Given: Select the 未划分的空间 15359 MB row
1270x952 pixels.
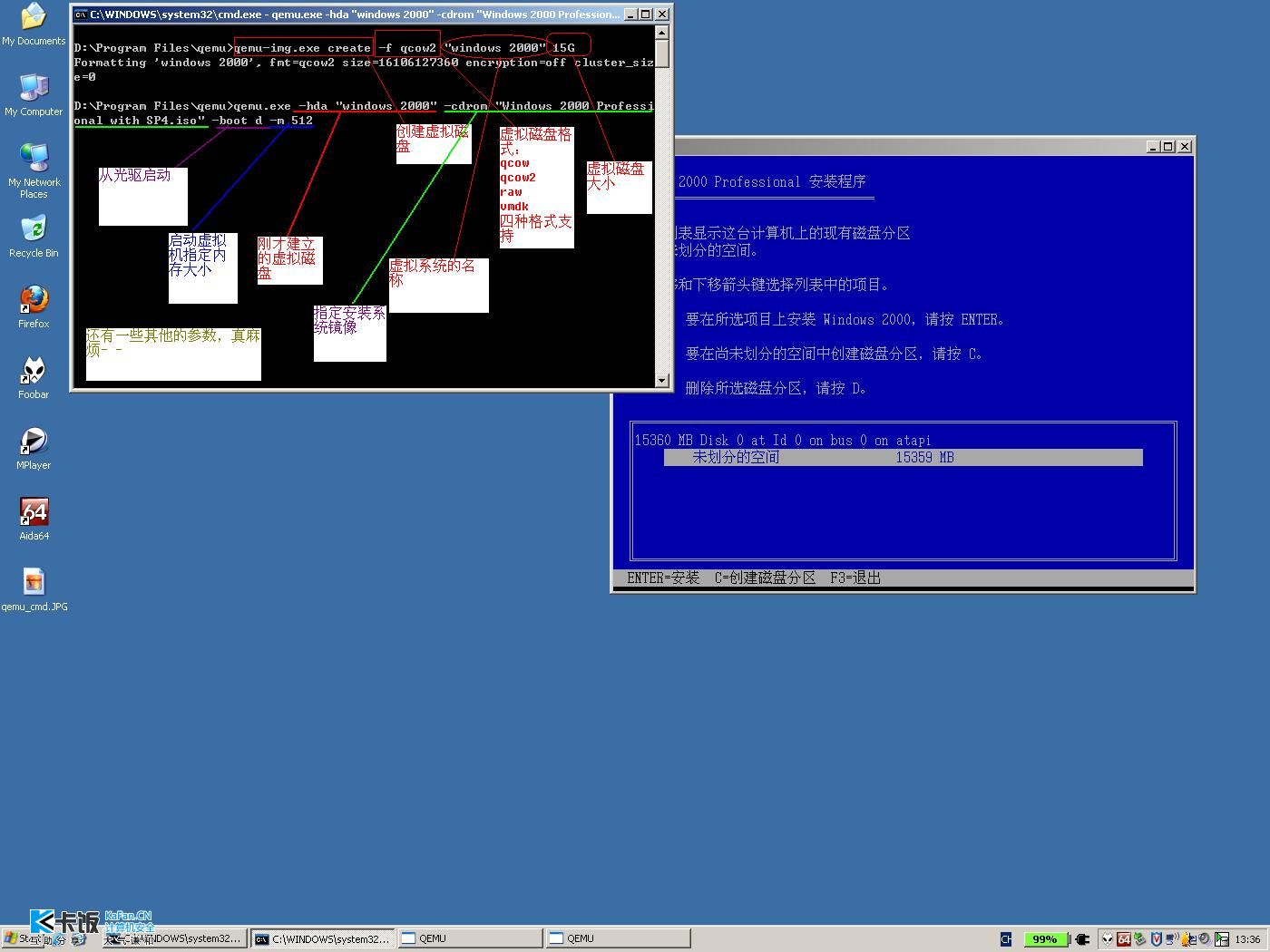Looking at the screenshot, I should [x=903, y=458].
